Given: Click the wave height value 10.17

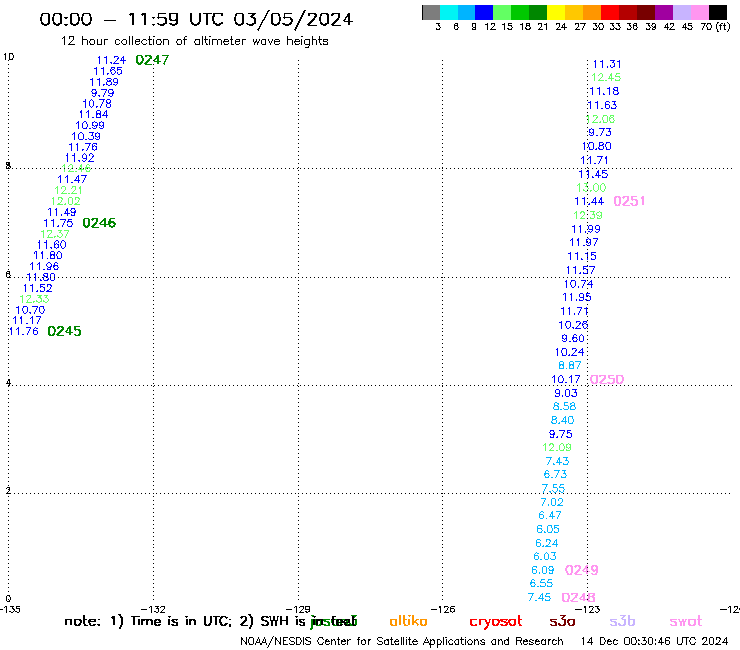Looking at the screenshot, I should tap(566, 380).
